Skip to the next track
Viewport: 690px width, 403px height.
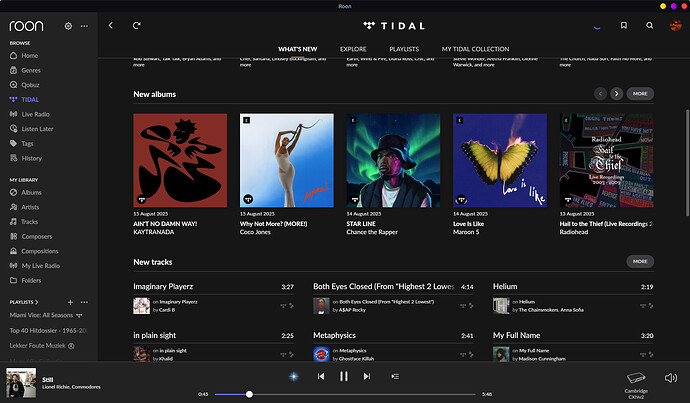pyautogui.click(x=367, y=376)
